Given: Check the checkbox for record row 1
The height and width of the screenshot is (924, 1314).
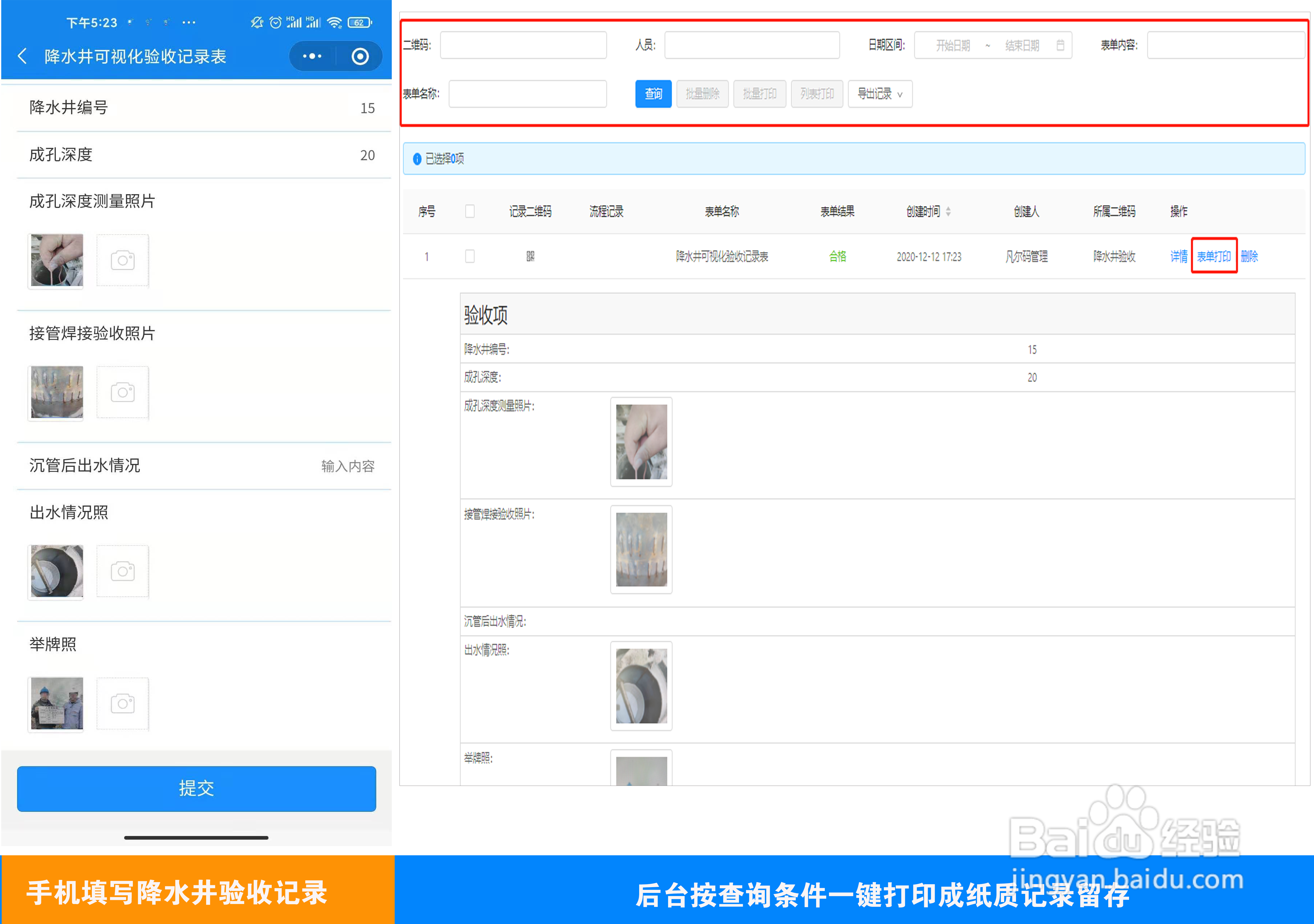Looking at the screenshot, I should point(470,256).
